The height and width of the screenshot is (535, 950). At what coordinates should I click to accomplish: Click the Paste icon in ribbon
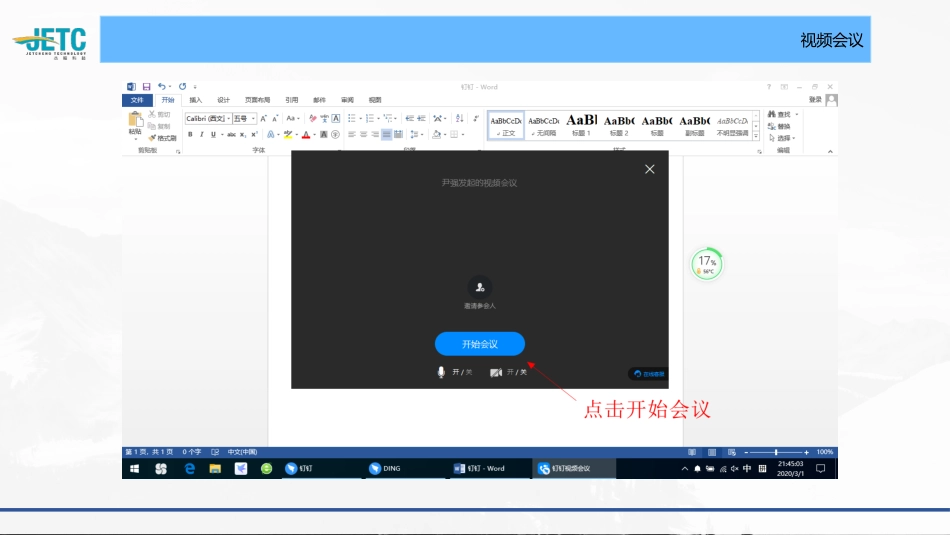134,121
